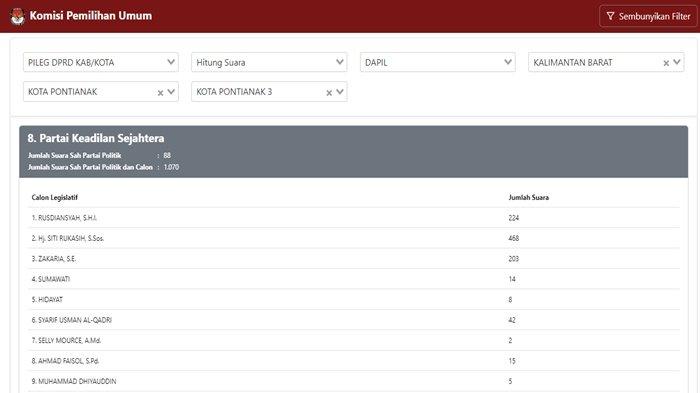Click Sembunyikan Filter button
The image size is (700, 393).
coord(648,16)
